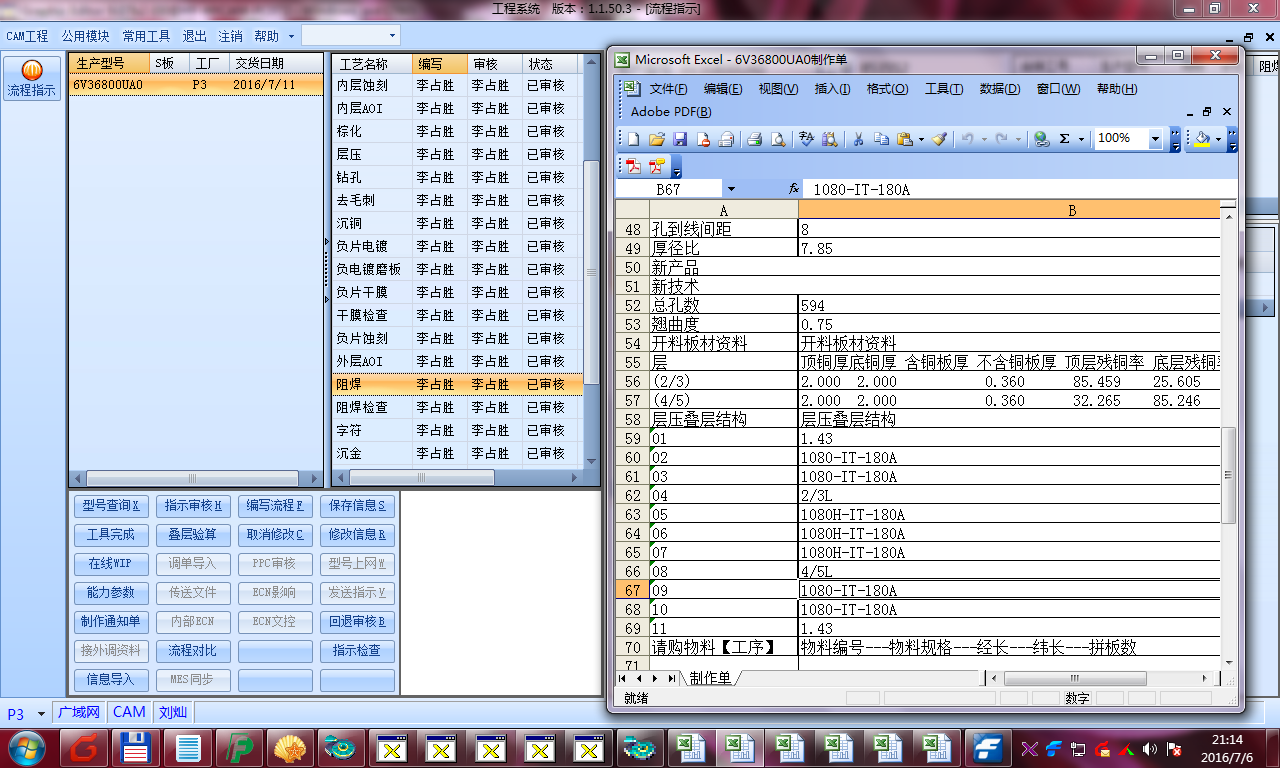Click the 信息导入 button
Screen dimensions: 1280x768
pos(111,679)
